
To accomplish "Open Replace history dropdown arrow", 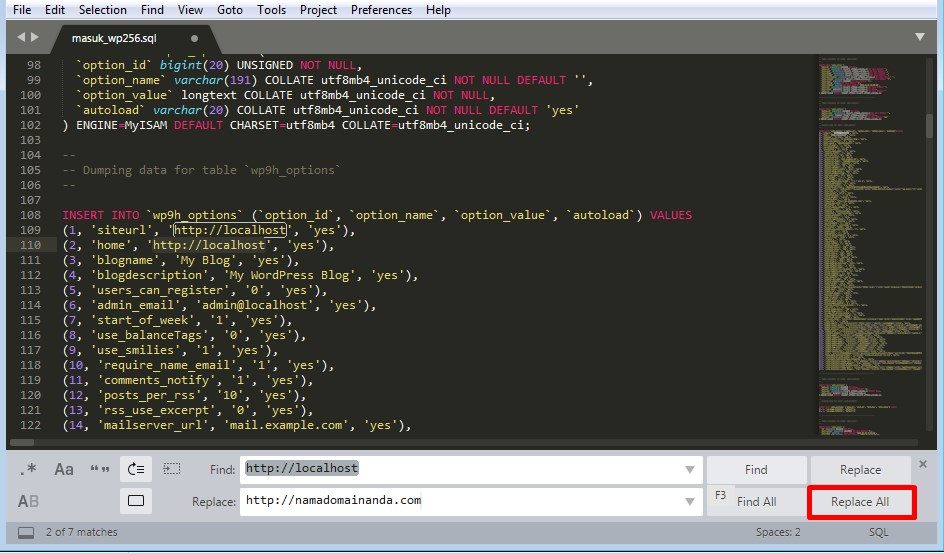I will tap(690, 502).
